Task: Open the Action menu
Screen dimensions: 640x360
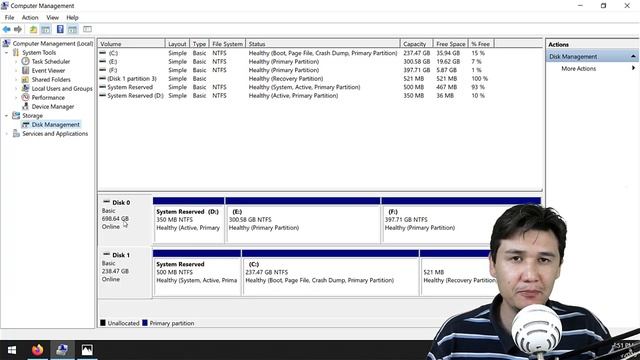Action: [x=30, y=18]
